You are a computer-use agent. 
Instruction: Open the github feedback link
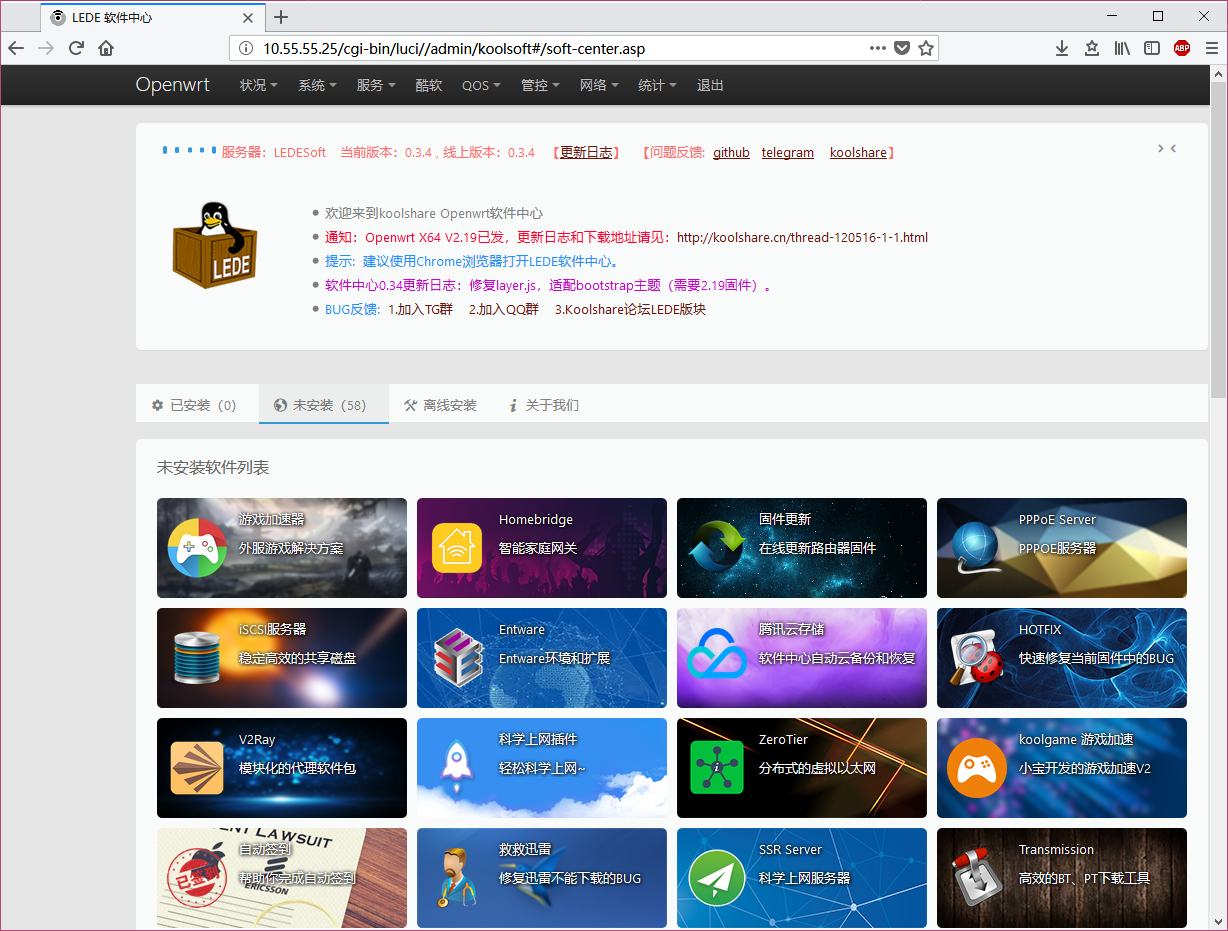[731, 152]
